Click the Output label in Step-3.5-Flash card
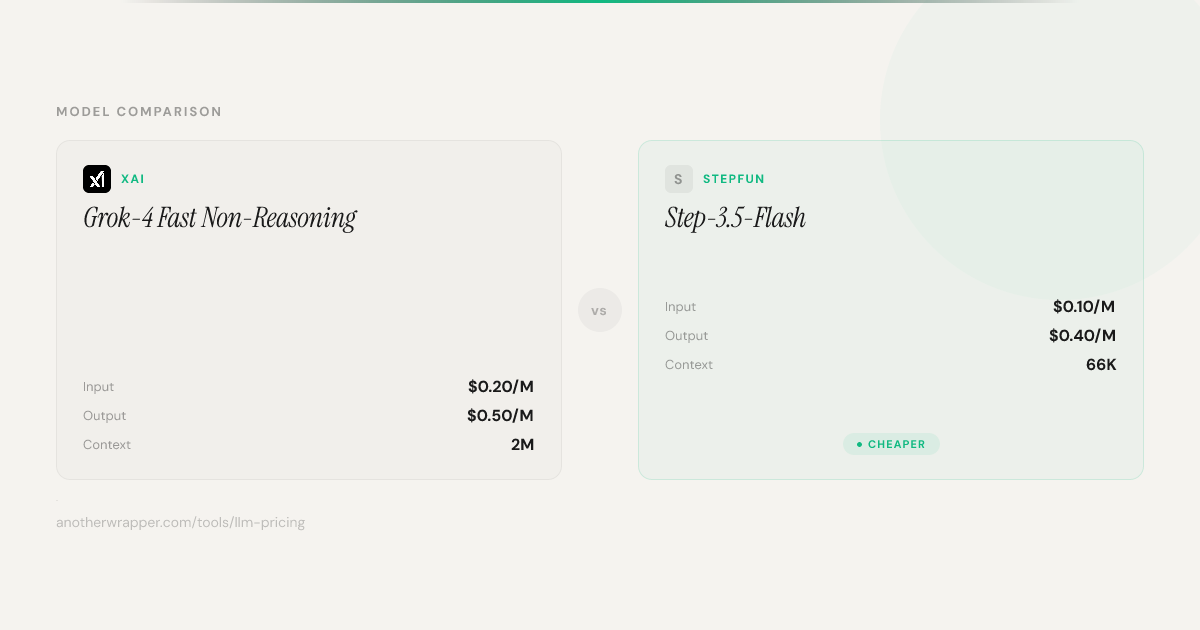Screen dimensions: 1200x630 point(686,336)
